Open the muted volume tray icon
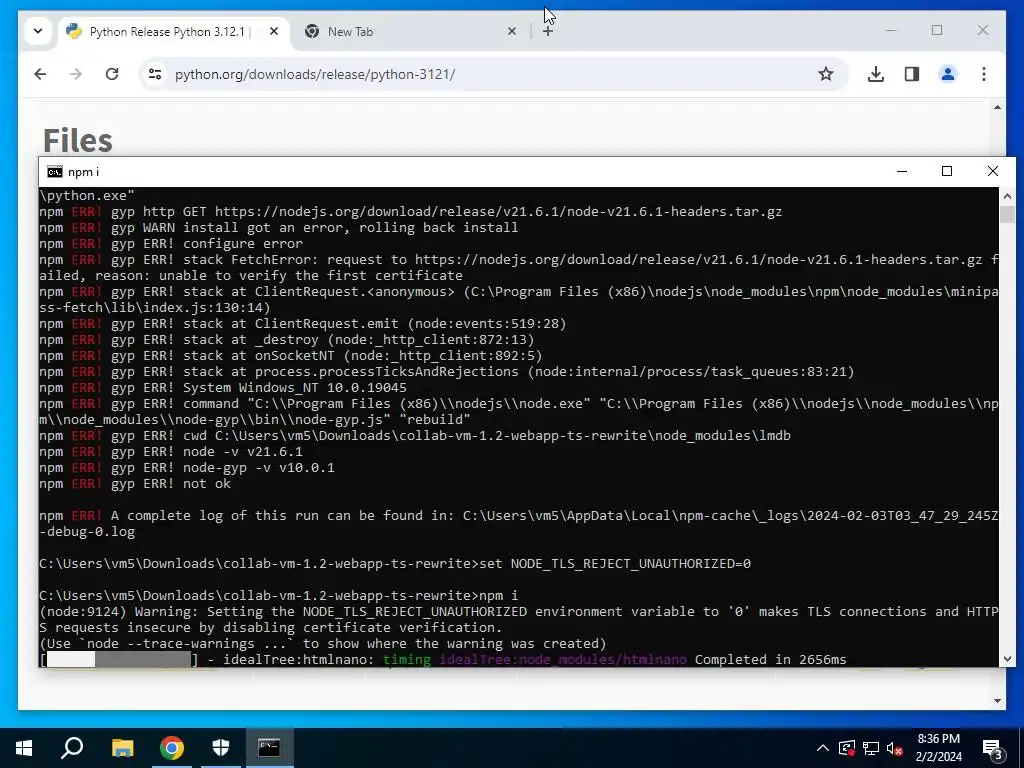The image size is (1024, 768). [x=895, y=749]
